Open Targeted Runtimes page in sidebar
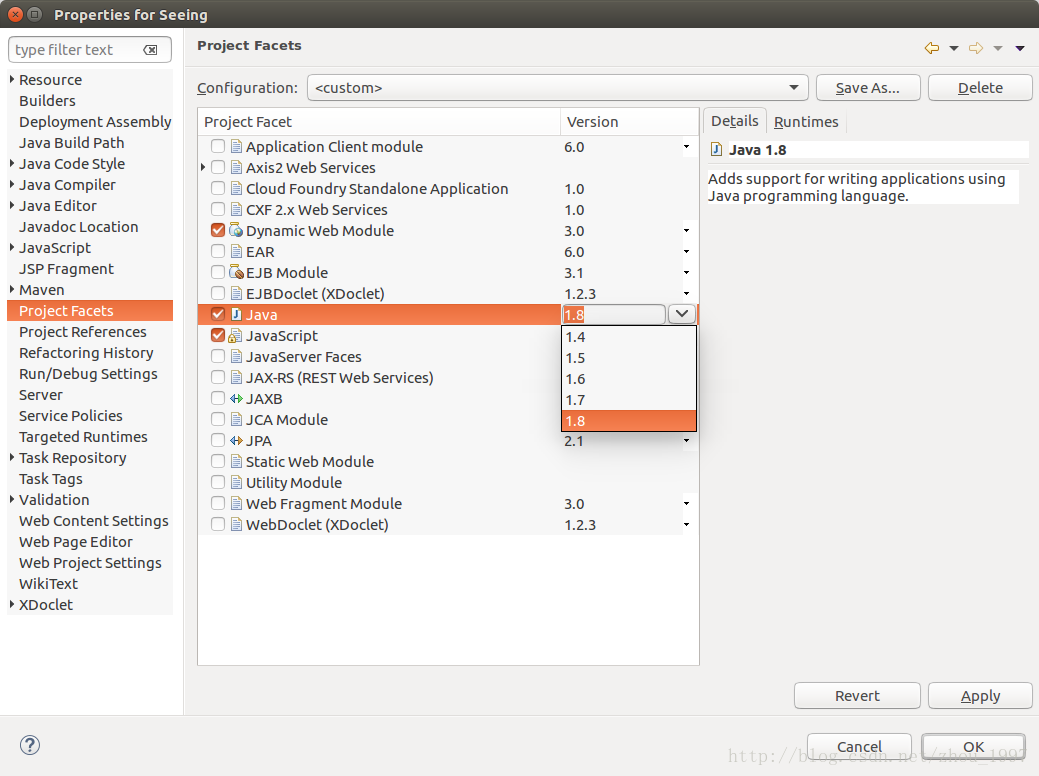Viewport: 1039px width, 776px height. (x=83, y=437)
